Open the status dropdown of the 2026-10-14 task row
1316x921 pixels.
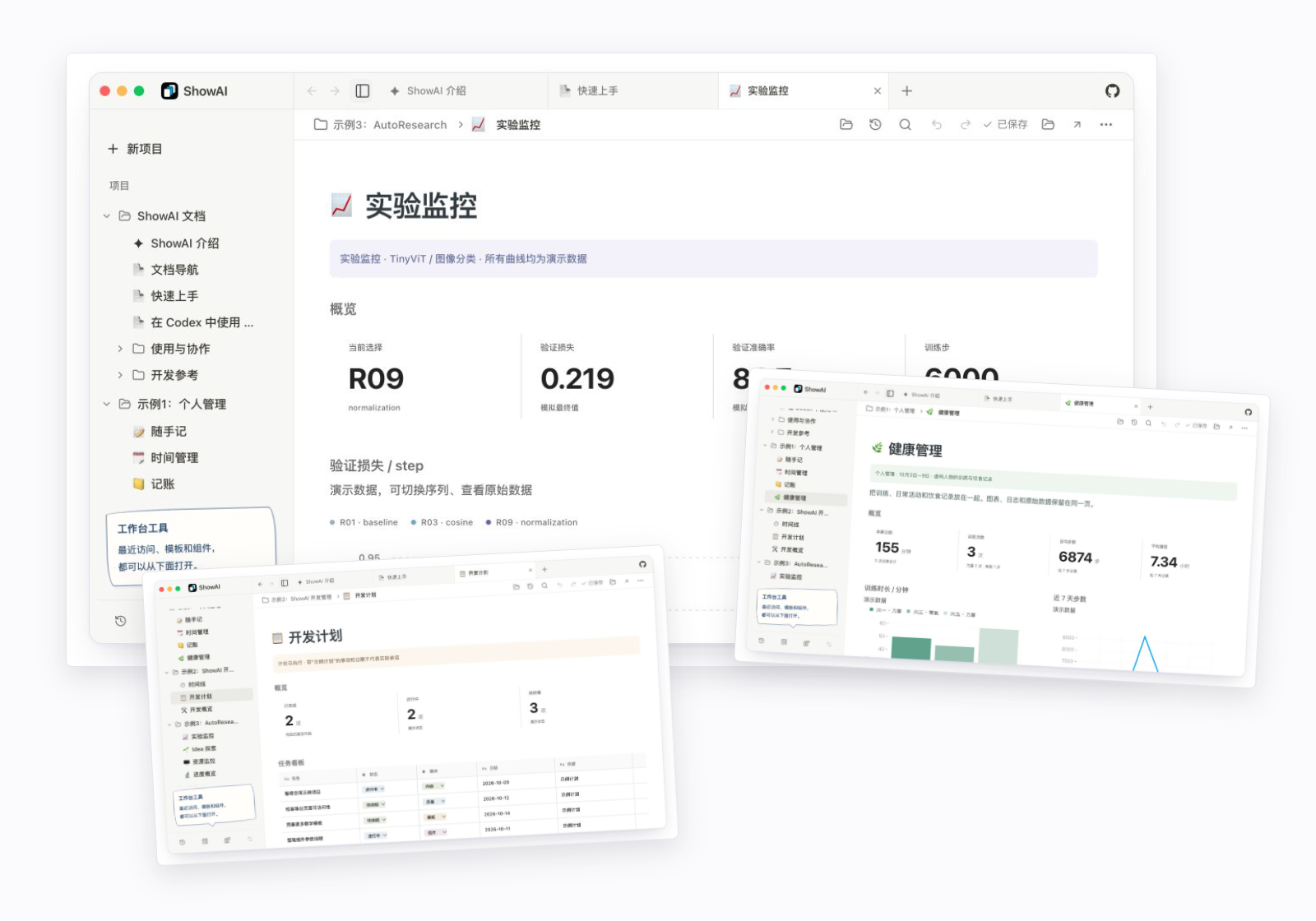[376, 821]
